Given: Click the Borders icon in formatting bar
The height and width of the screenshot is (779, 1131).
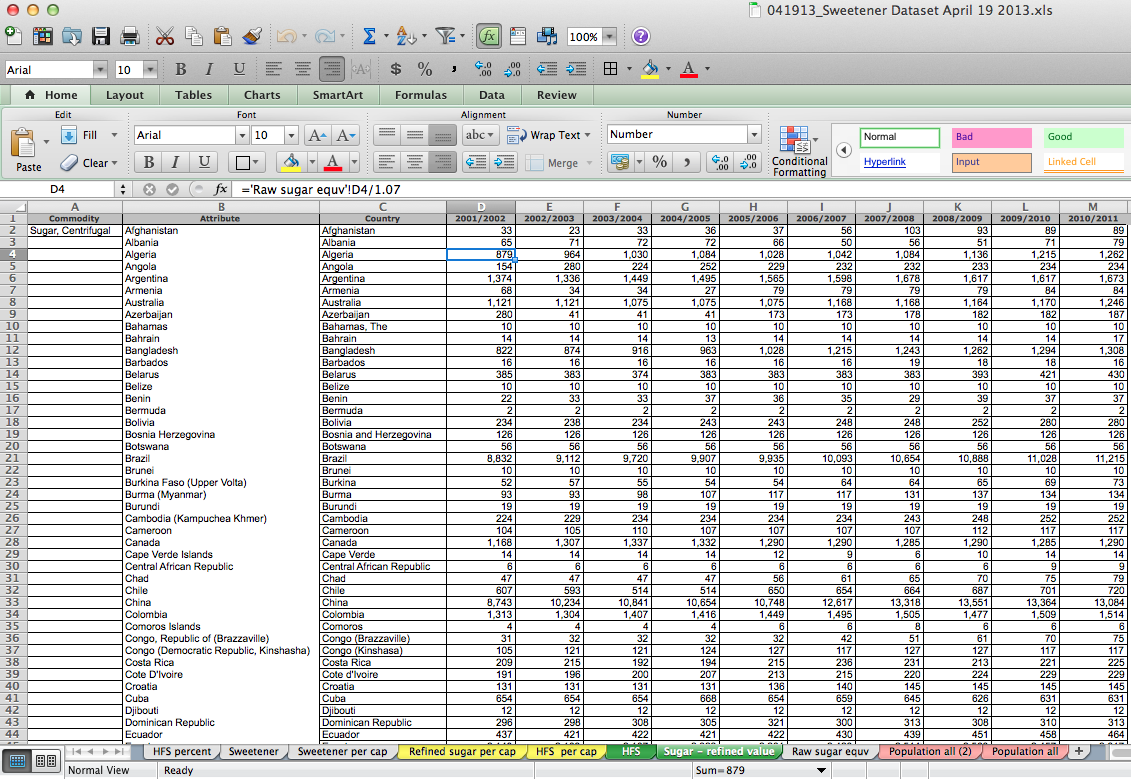Looking at the screenshot, I should pyautogui.click(x=610, y=69).
